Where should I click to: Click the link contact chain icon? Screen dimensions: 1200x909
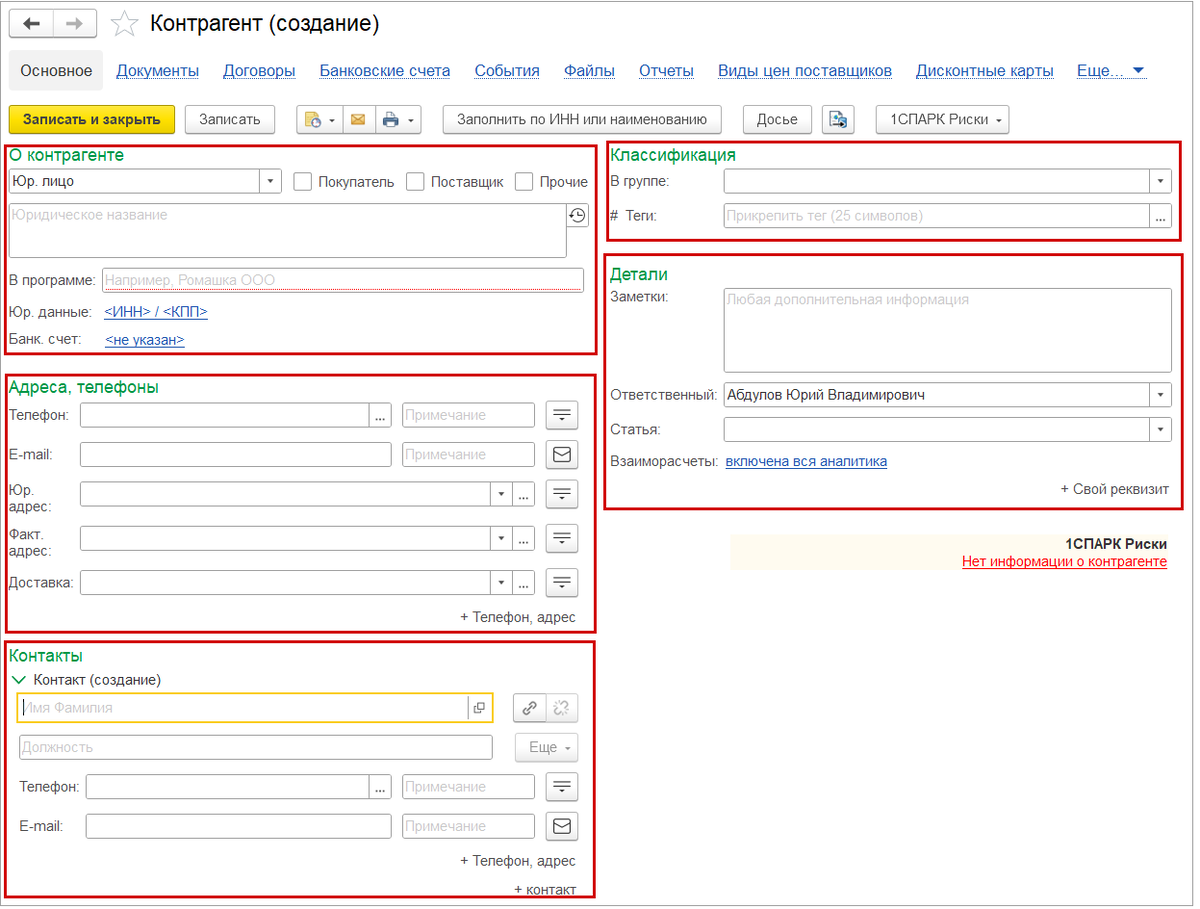(x=529, y=708)
